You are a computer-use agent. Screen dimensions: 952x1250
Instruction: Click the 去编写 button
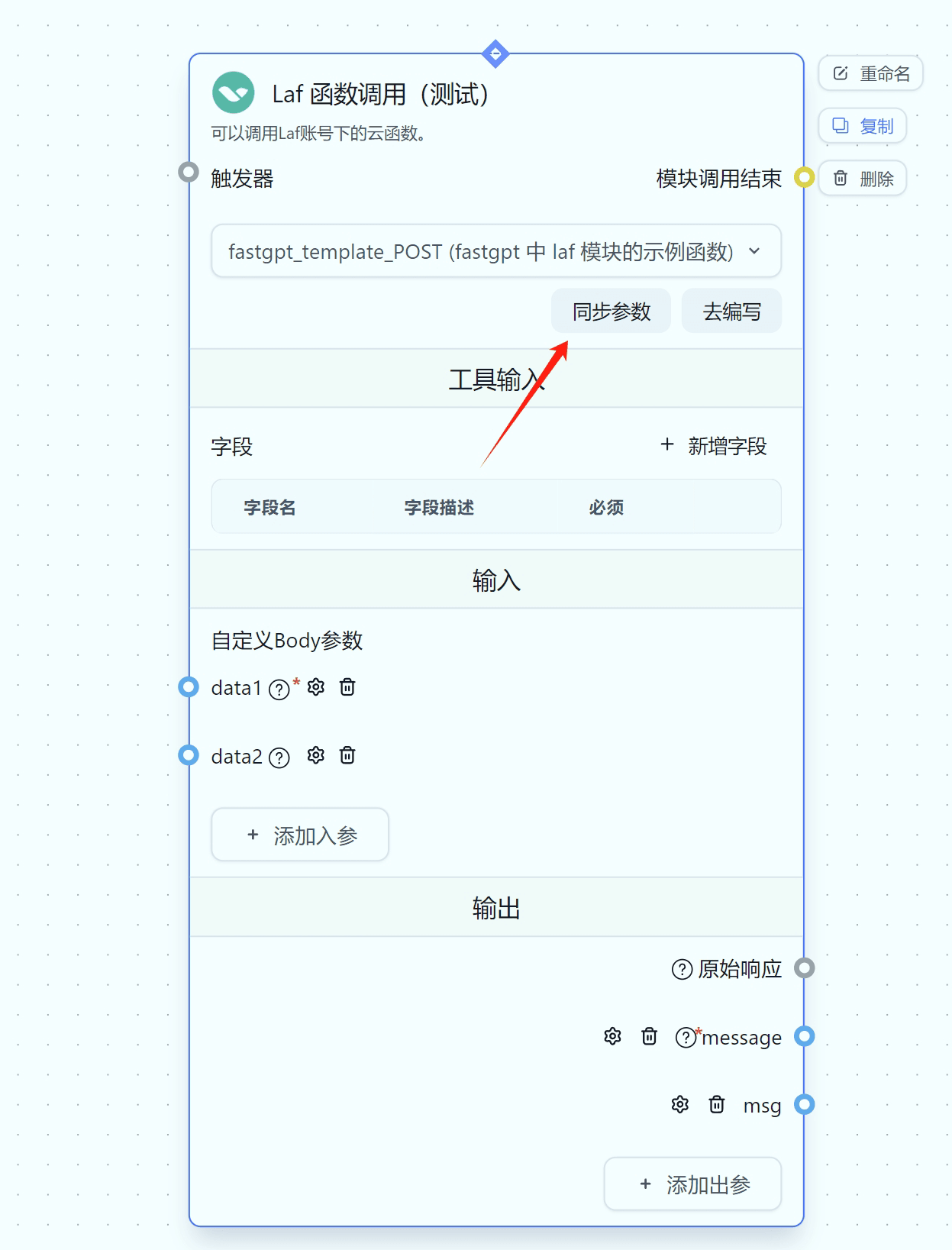731,312
